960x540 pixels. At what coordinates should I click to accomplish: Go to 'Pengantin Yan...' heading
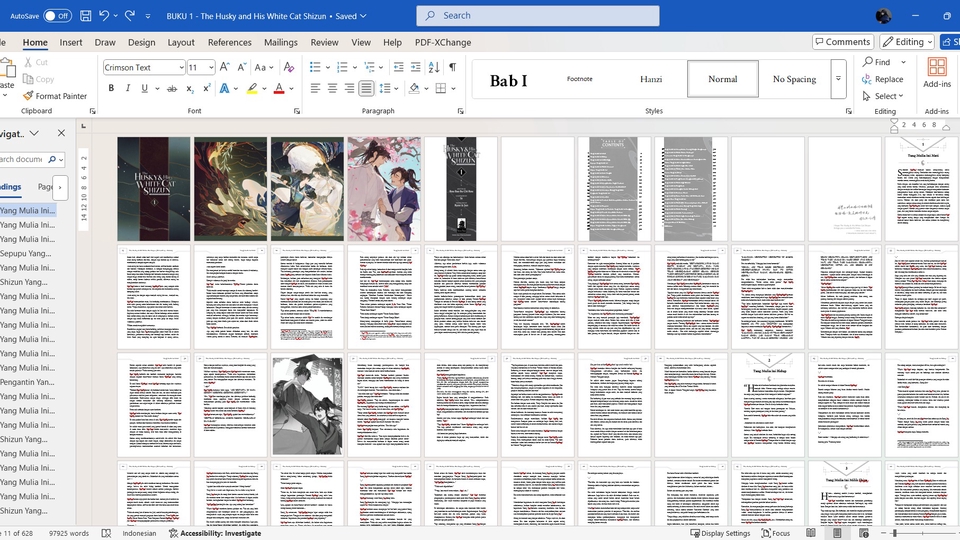point(28,382)
